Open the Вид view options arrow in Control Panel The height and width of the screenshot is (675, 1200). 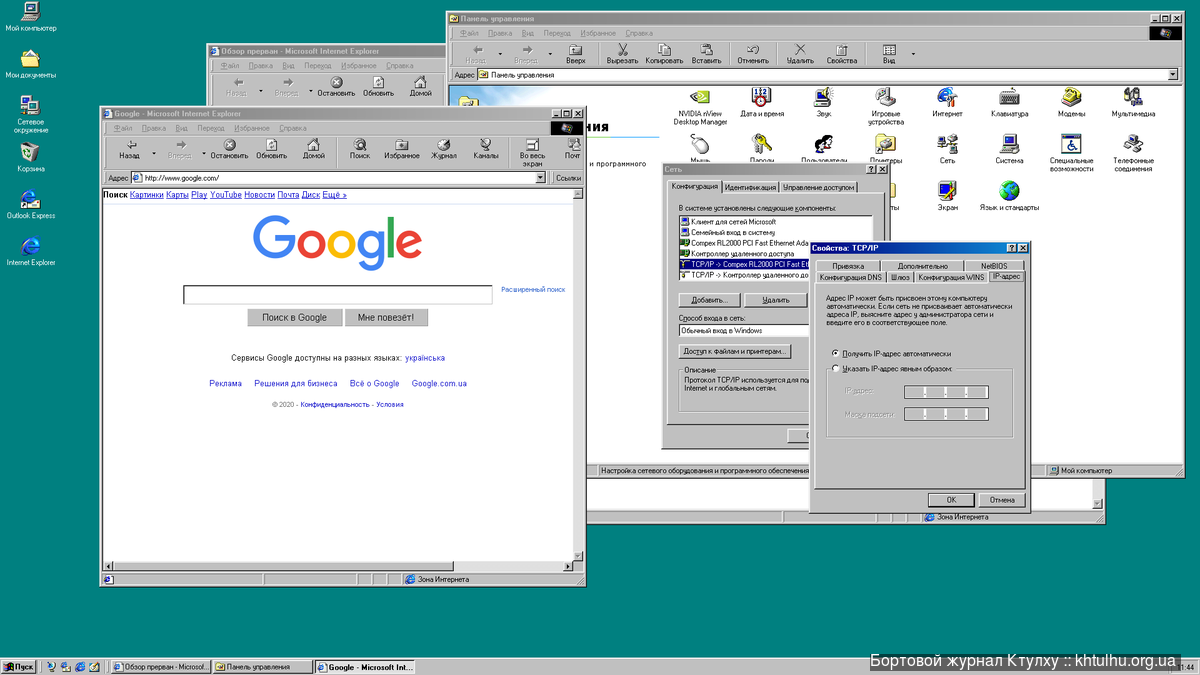click(912, 53)
